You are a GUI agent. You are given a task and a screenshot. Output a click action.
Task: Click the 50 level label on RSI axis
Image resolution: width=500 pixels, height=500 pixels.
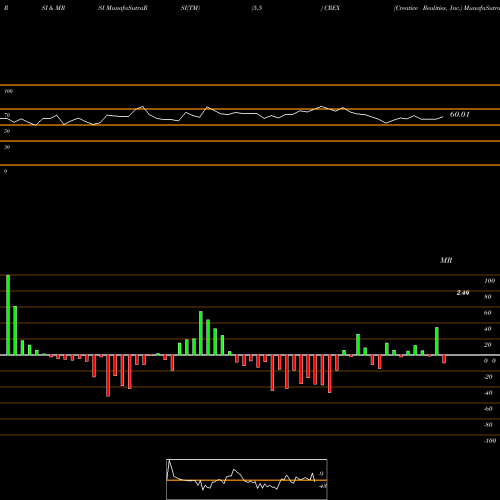click(x=7, y=131)
